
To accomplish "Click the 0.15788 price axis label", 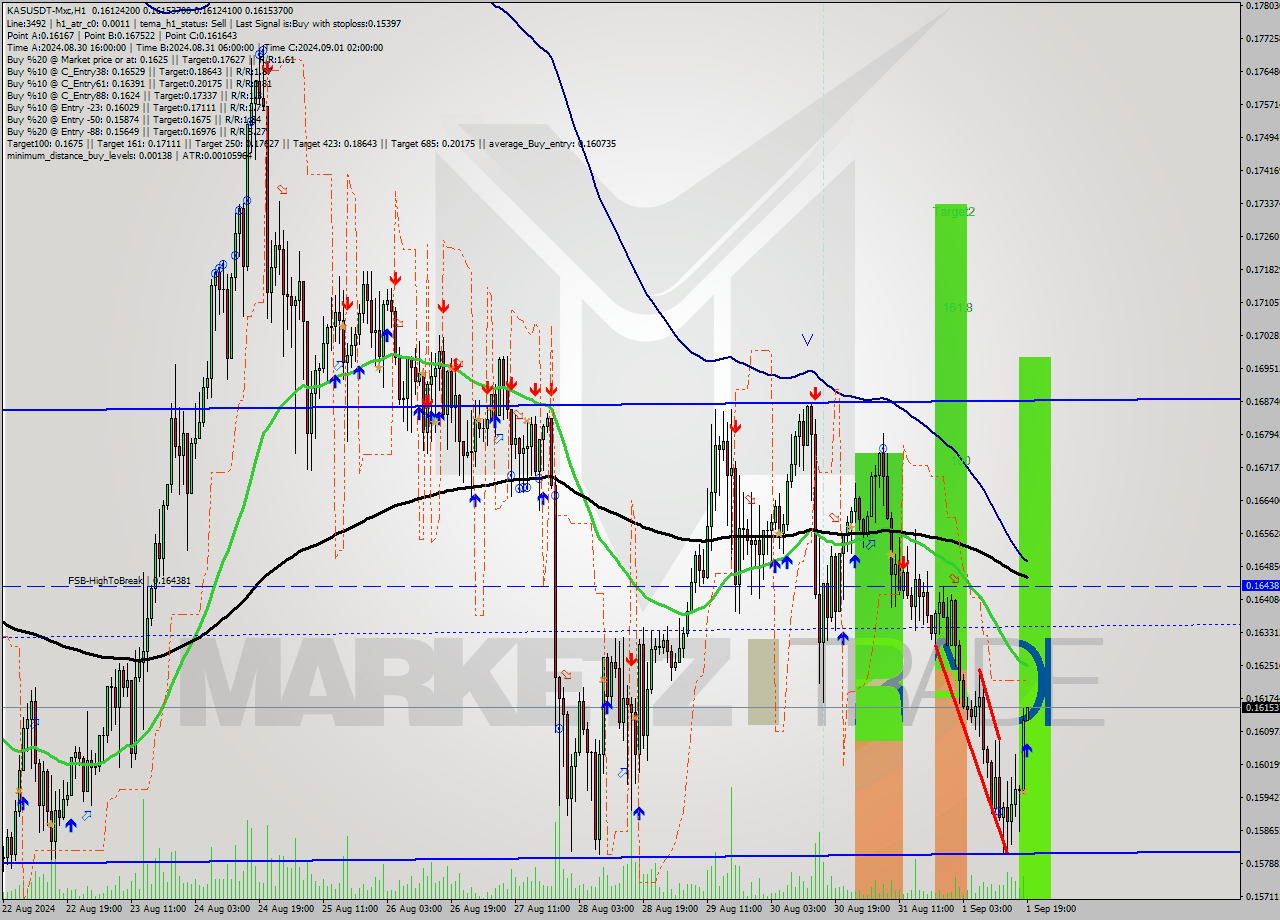I will point(1261,863).
